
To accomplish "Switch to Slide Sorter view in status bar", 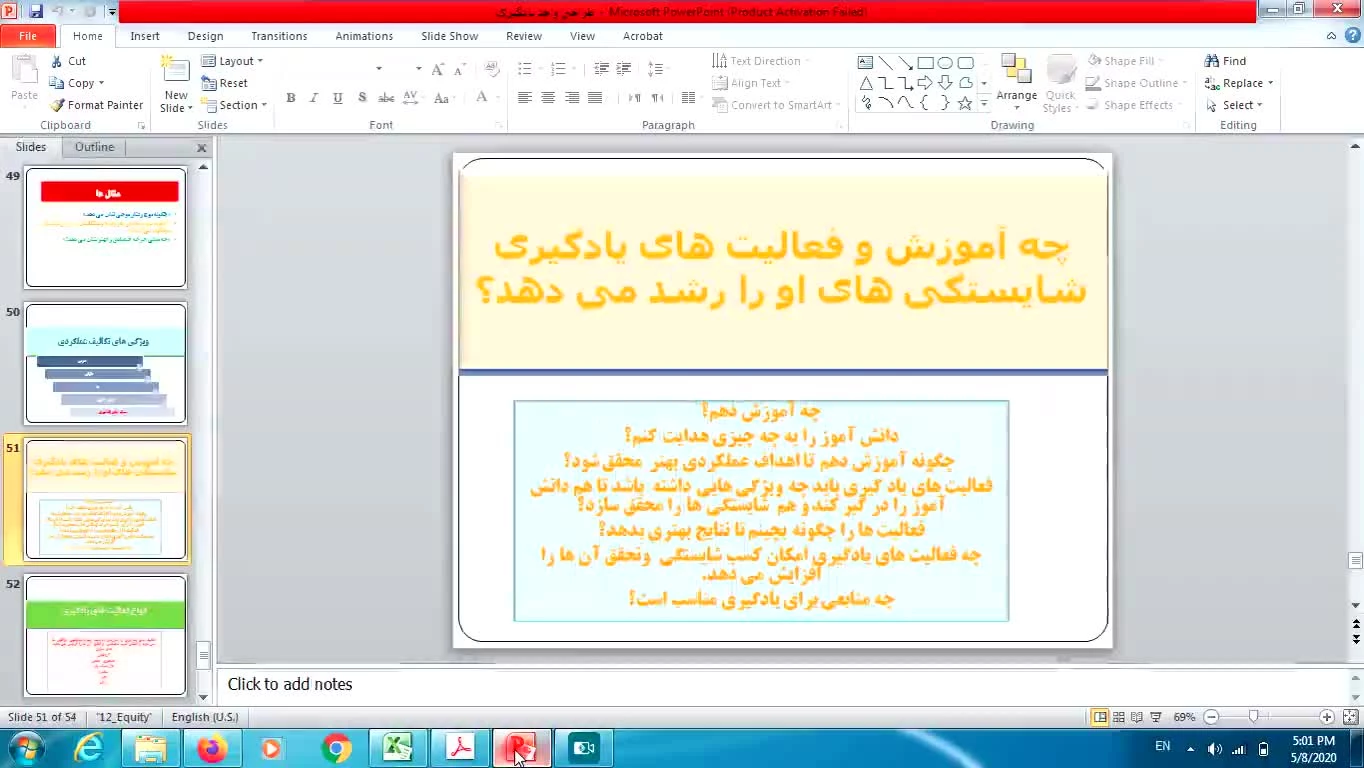I will point(1119,717).
